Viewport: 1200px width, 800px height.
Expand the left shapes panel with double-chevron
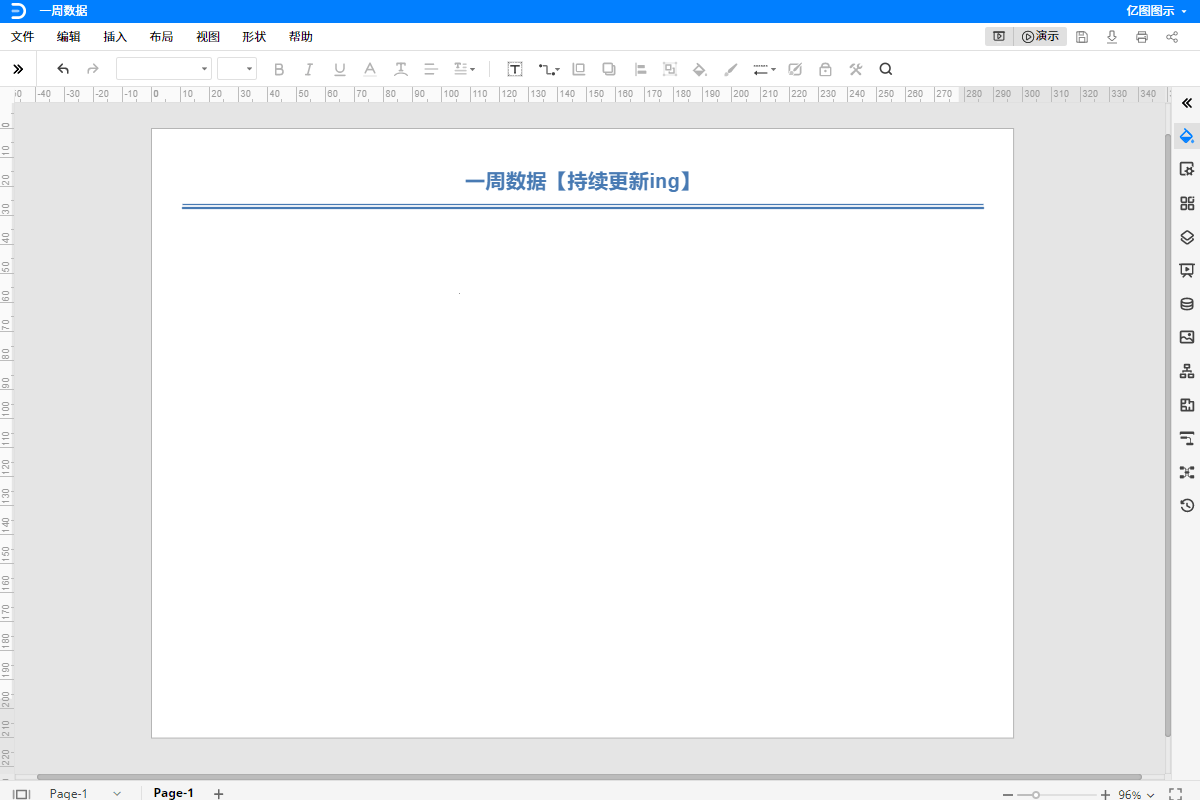18,69
